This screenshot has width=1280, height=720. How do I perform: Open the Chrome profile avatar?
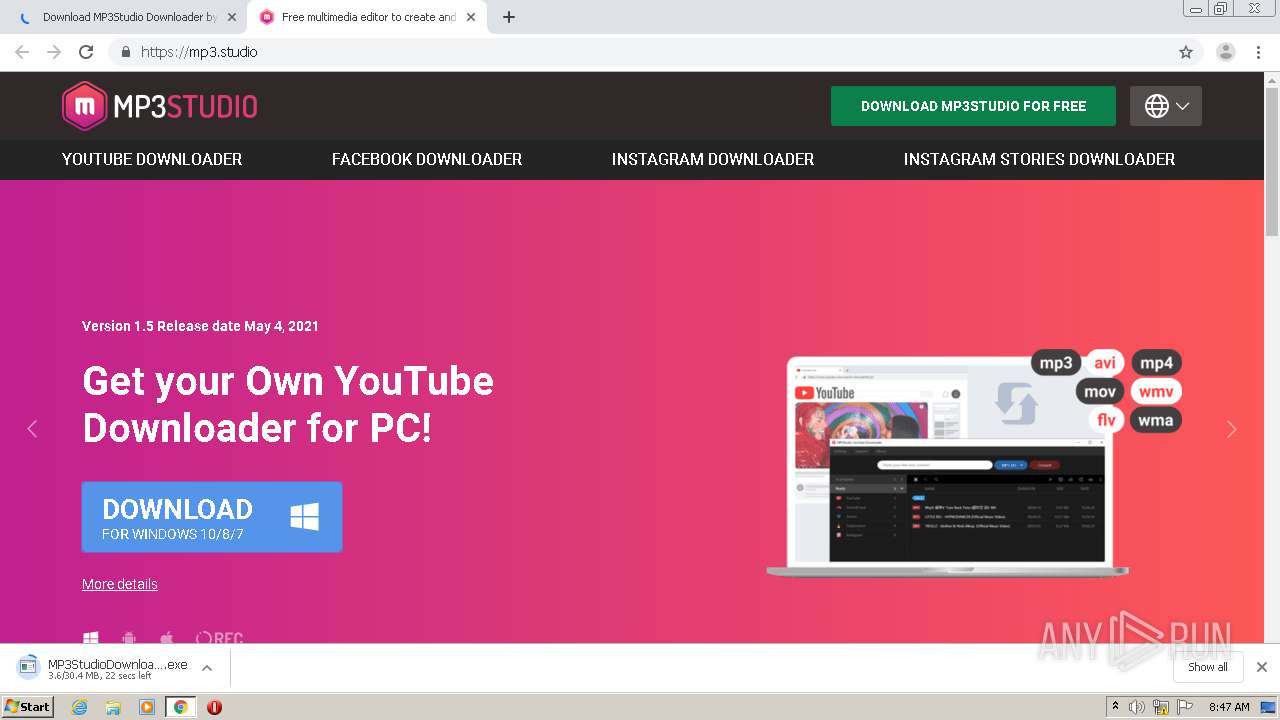point(1226,52)
